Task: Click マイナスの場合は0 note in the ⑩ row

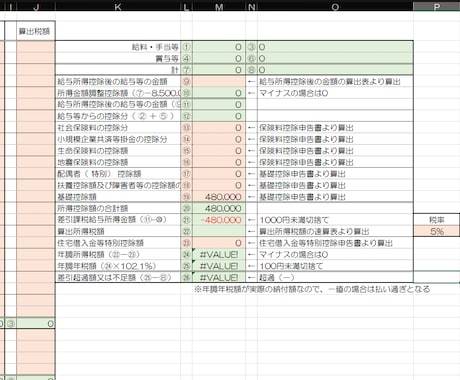Action: [293, 93]
